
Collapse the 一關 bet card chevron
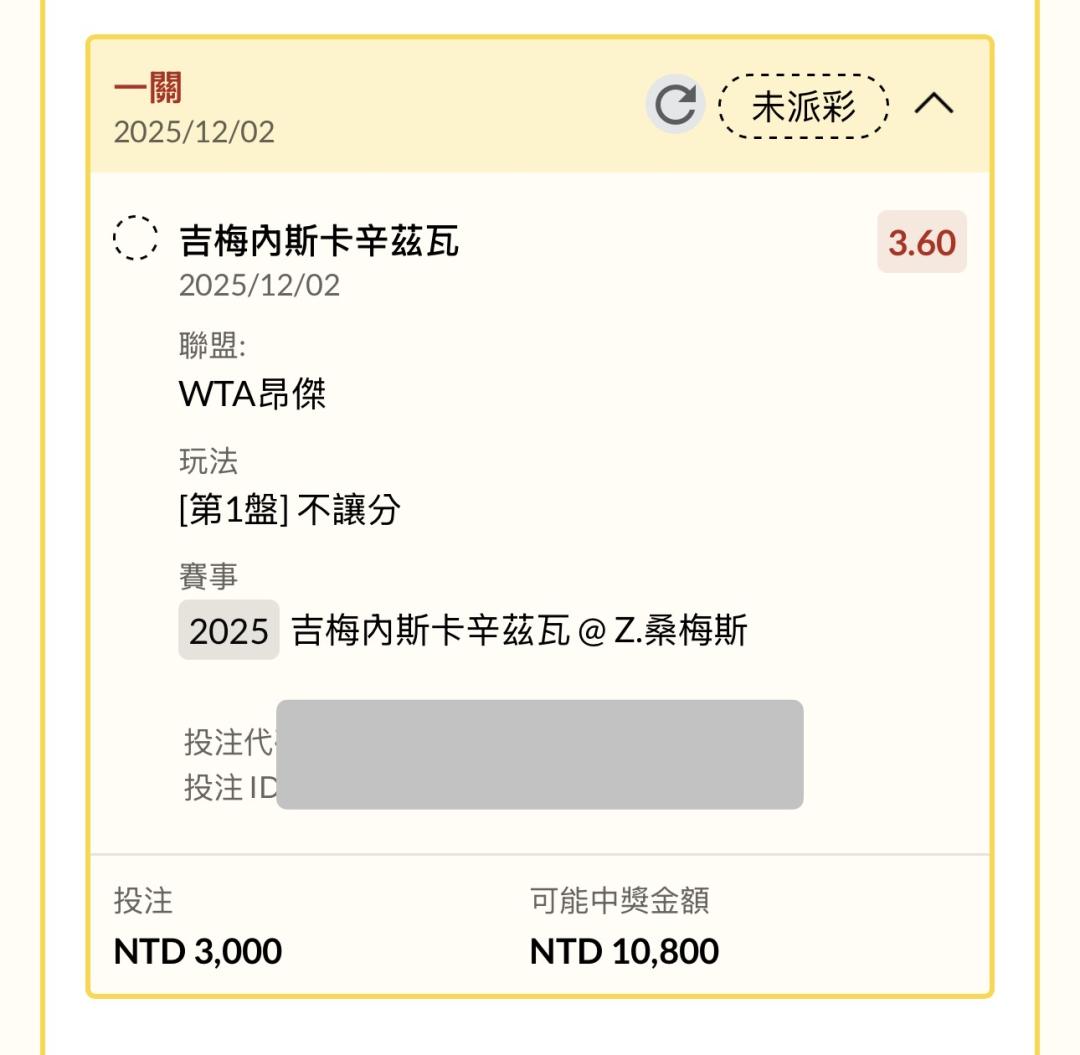click(x=934, y=104)
